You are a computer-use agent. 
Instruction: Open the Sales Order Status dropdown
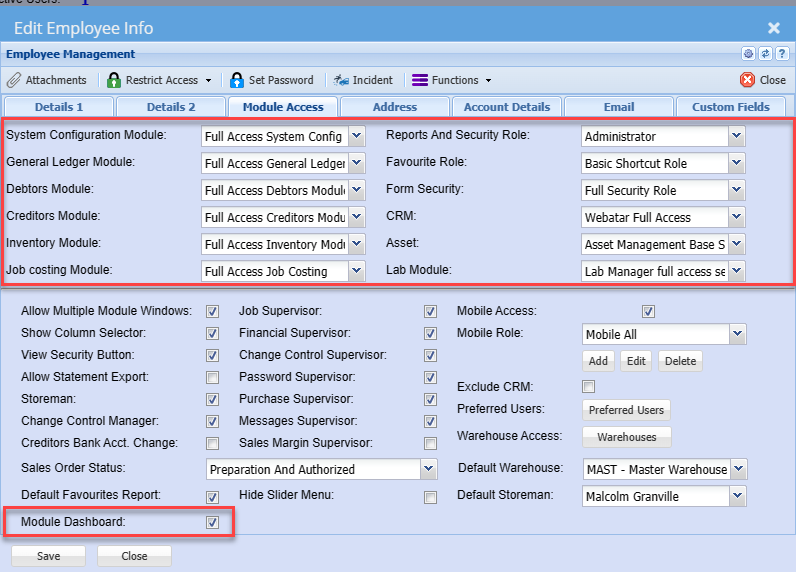point(429,469)
